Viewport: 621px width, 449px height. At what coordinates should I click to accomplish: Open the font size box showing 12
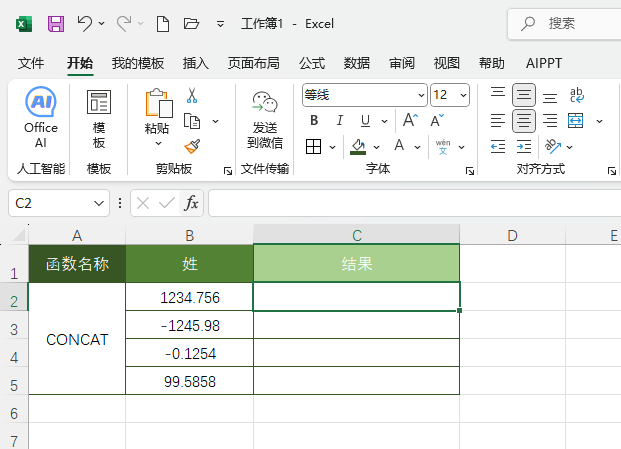point(450,95)
